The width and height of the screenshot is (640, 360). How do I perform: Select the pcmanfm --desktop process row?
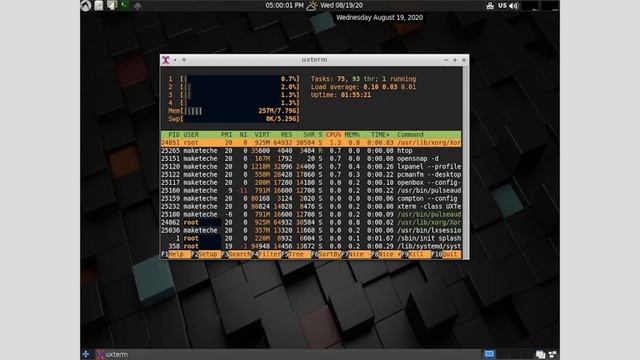click(311, 175)
